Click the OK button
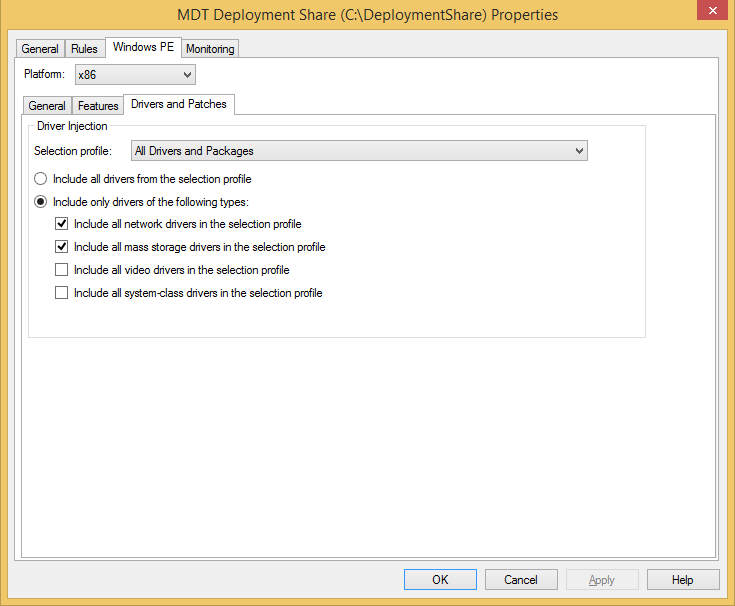The width and height of the screenshot is (735, 606). coord(440,580)
